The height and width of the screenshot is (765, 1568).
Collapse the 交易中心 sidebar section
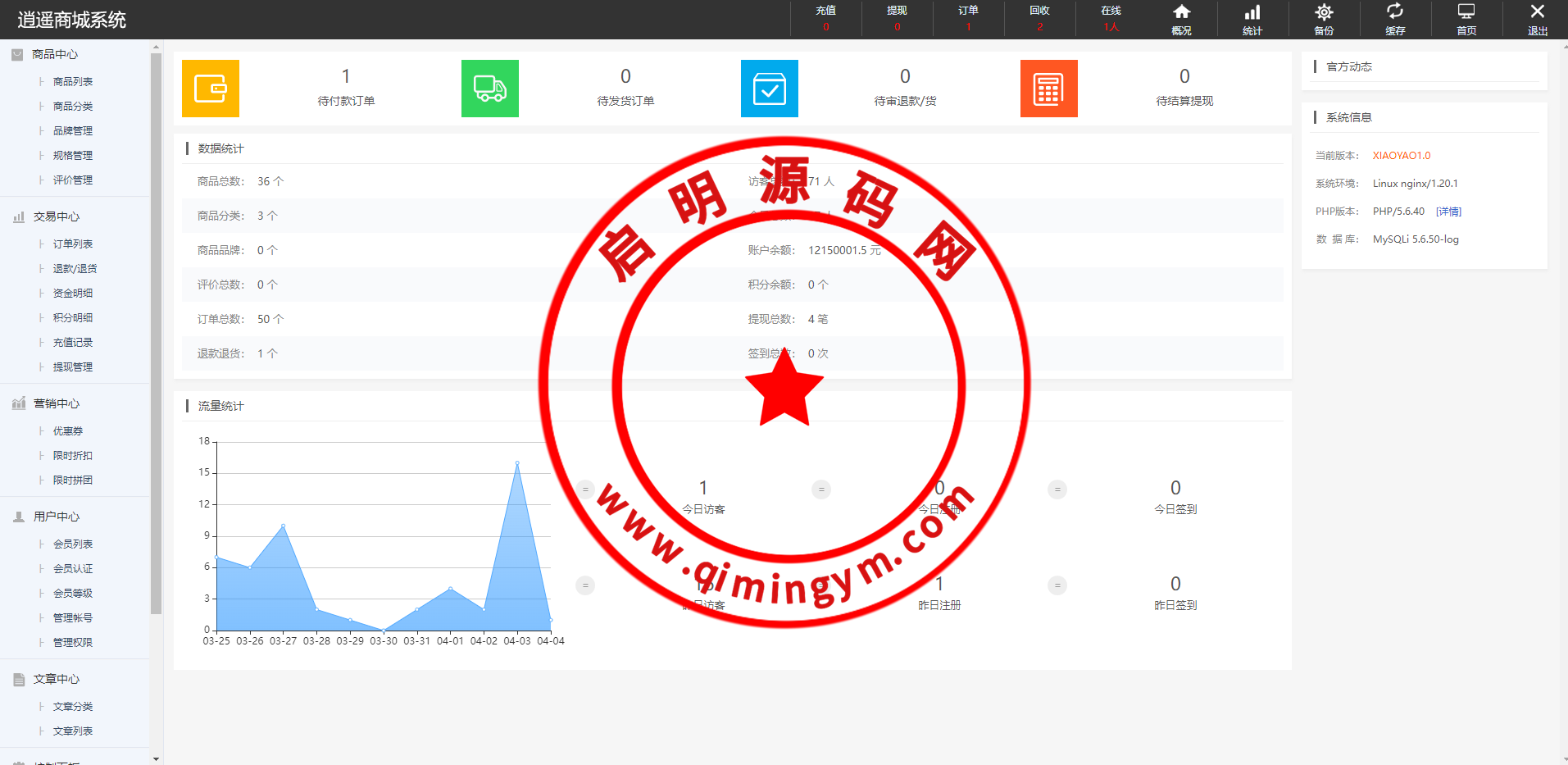pyautogui.click(x=56, y=216)
